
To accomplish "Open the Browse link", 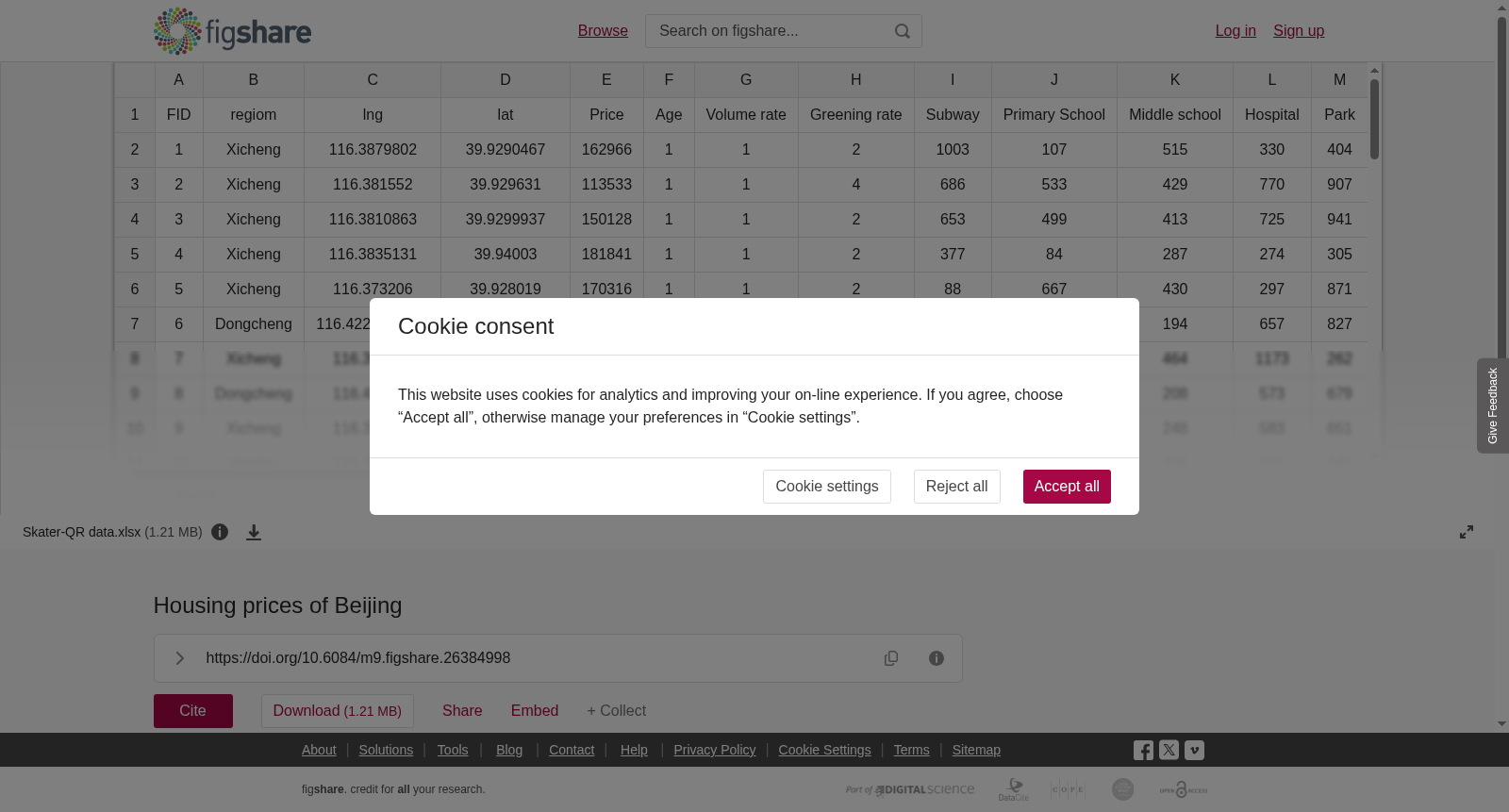I will point(603,31).
